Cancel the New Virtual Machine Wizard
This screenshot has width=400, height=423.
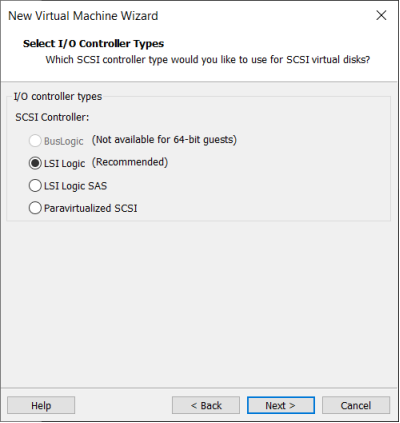point(356,405)
